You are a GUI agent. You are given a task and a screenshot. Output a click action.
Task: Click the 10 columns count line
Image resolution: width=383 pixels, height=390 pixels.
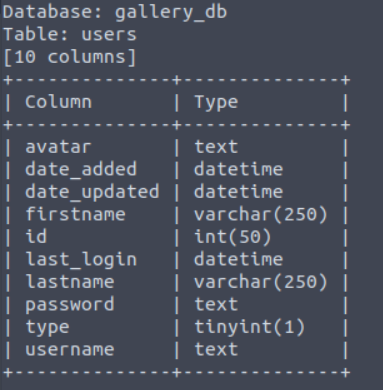click(x=70, y=57)
